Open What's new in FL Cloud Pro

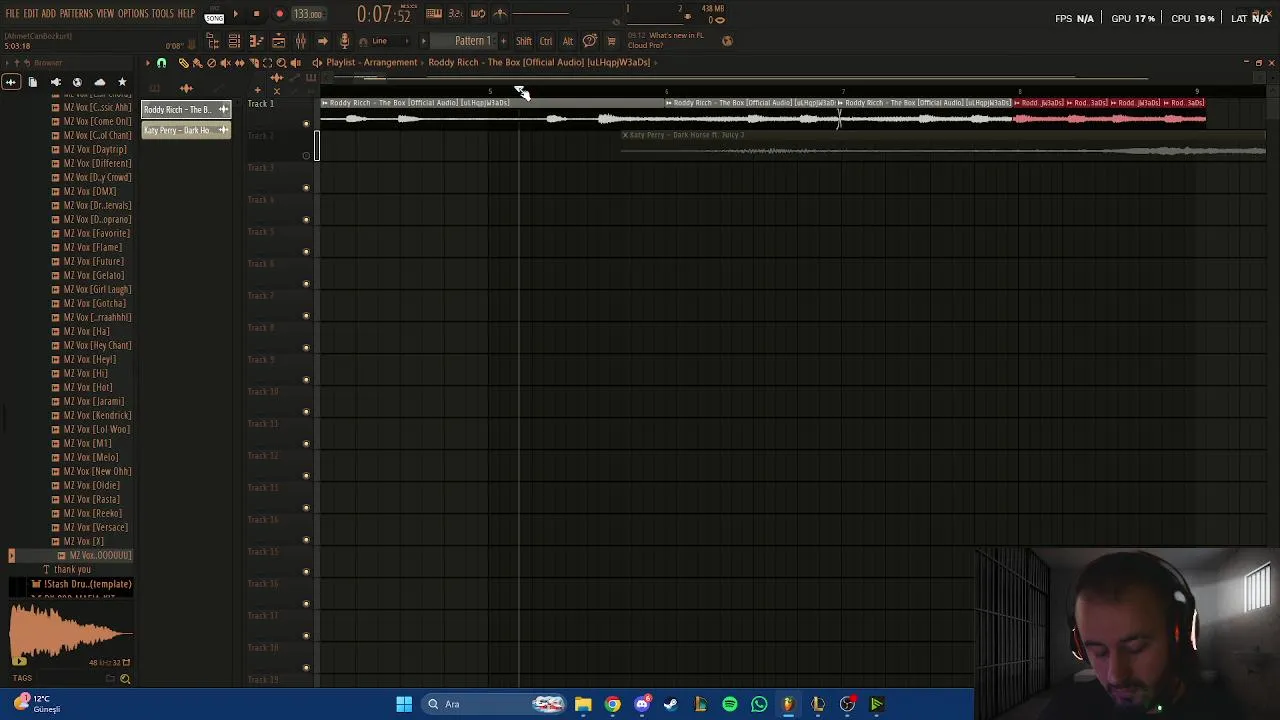[x=670, y=40]
